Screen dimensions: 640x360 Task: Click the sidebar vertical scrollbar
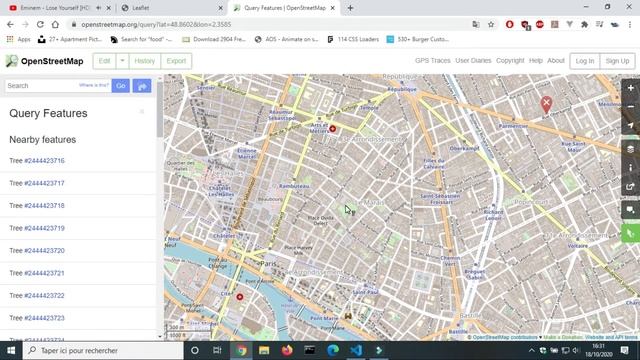coord(160,109)
